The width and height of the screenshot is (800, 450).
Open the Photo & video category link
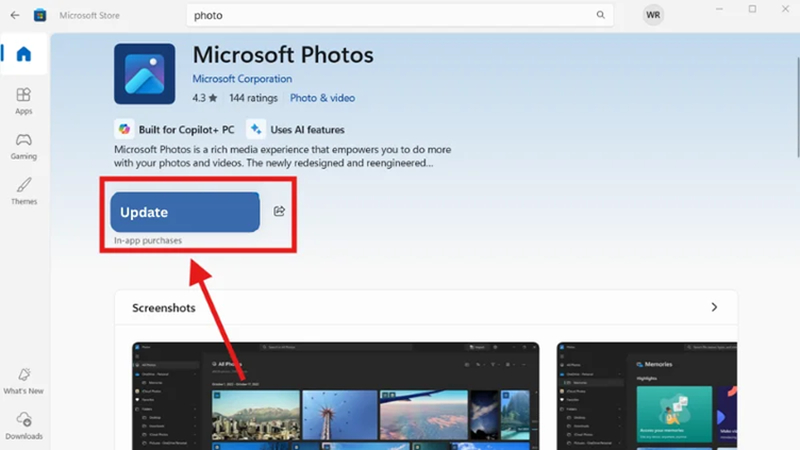322,98
